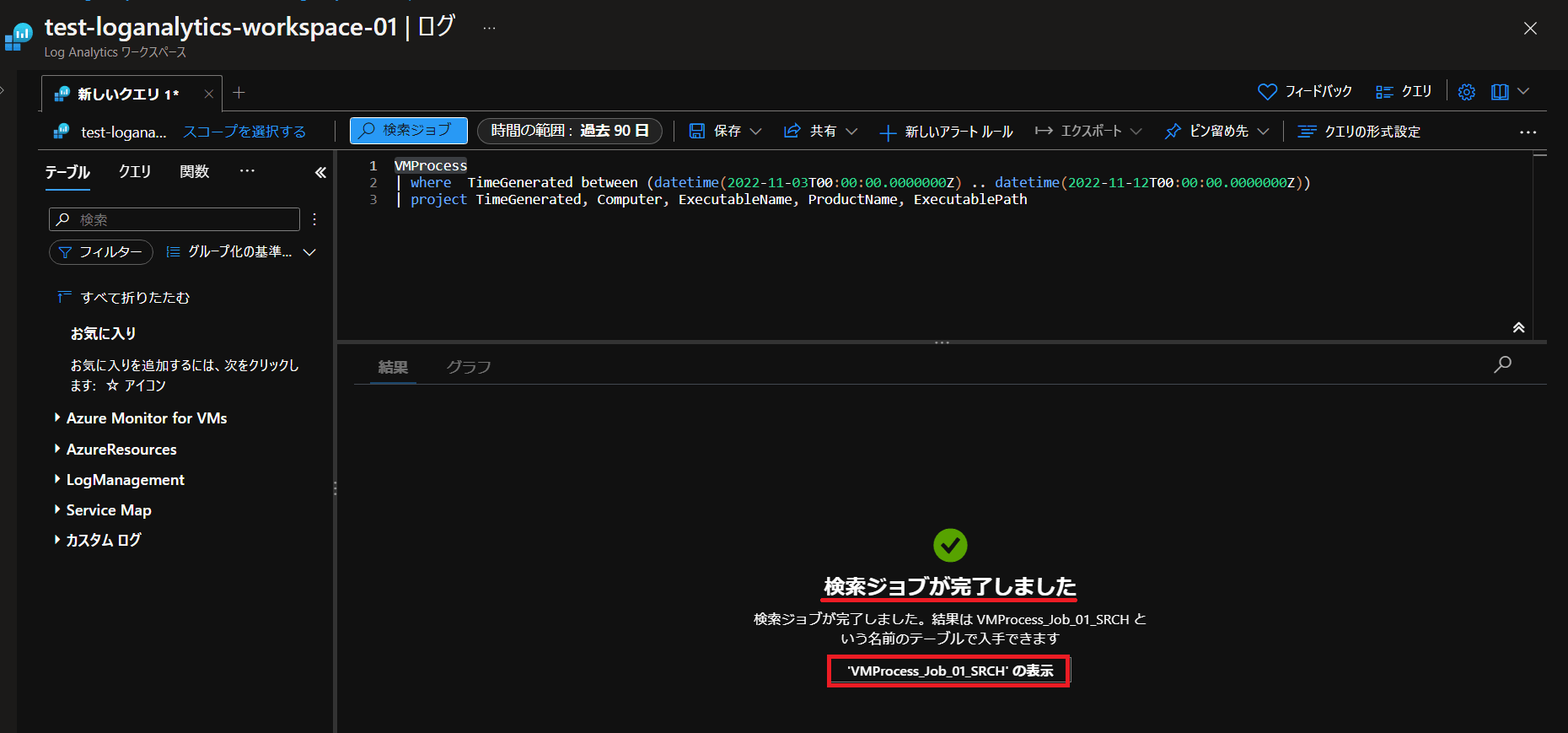The width and height of the screenshot is (1568, 733).
Task: Click the エクスポート export button
Action: pyautogui.click(x=1078, y=131)
